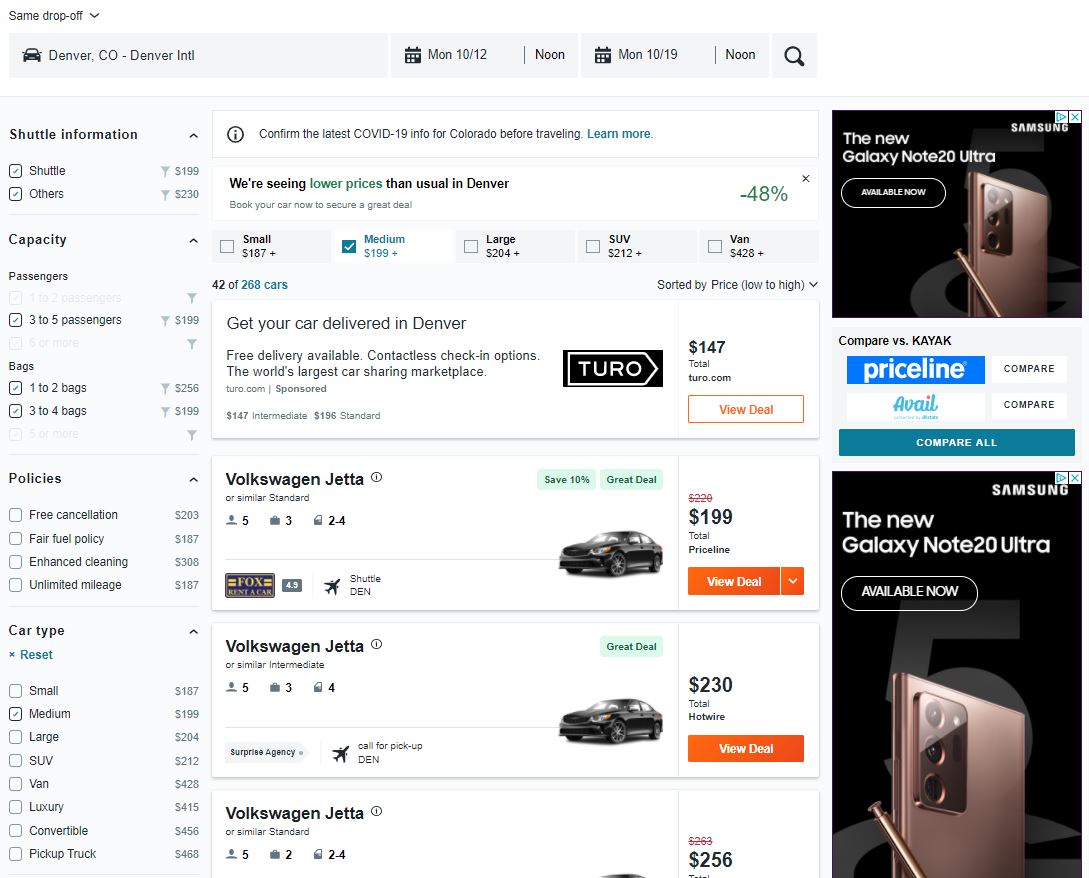
Task: Open pick-up date calendar icon Mon 10/12
Action: 413,55
